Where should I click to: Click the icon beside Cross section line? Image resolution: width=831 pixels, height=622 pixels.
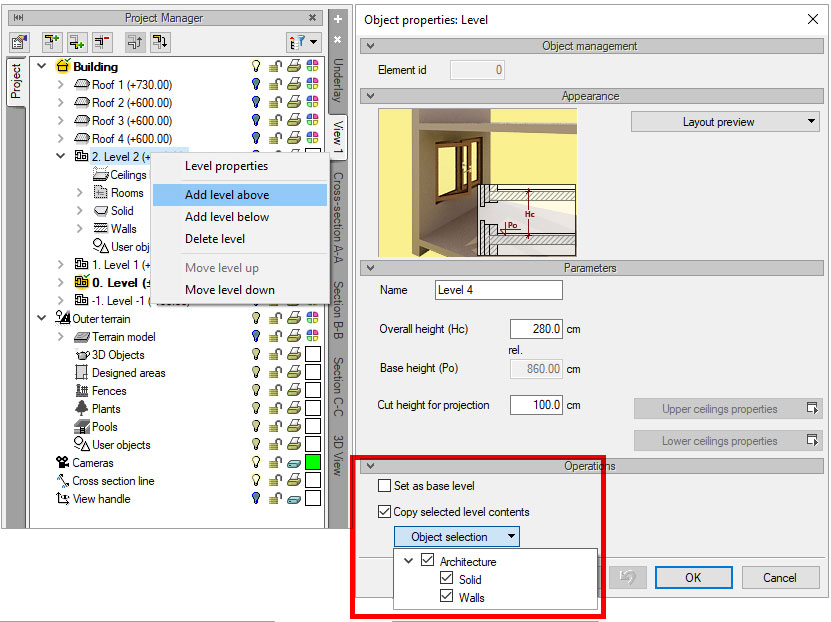tap(63, 481)
